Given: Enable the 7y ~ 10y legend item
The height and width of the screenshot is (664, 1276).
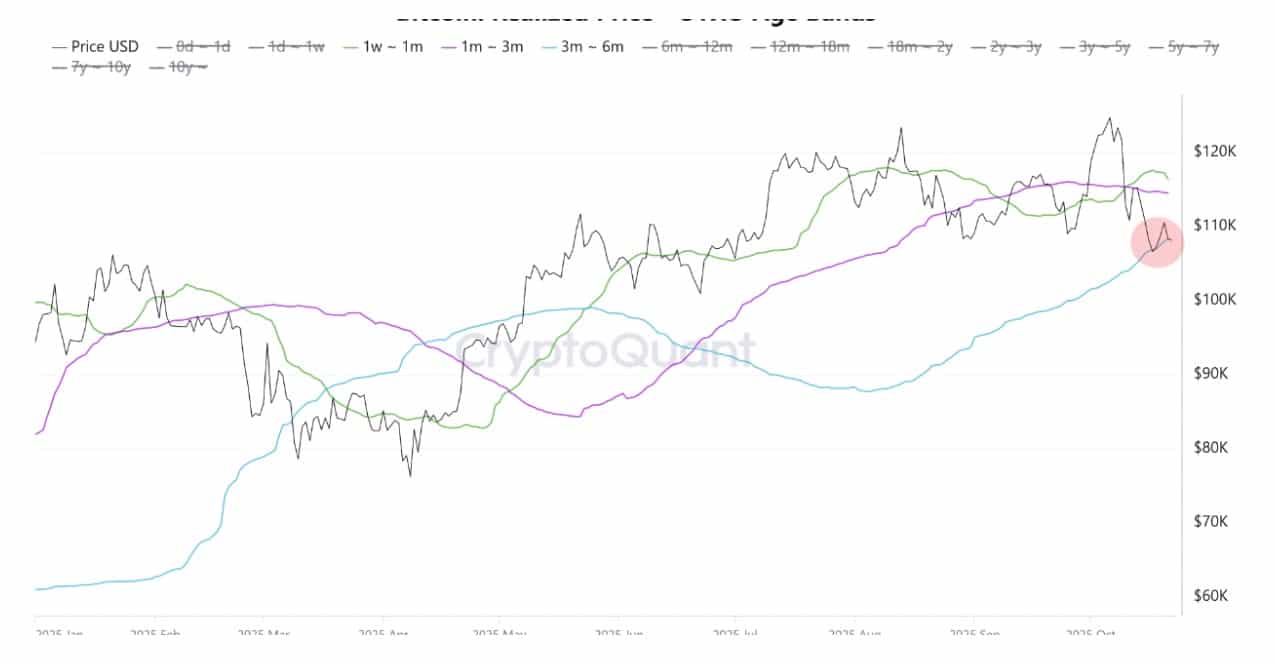Looking at the screenshot, I should click(x=102, y=67).
